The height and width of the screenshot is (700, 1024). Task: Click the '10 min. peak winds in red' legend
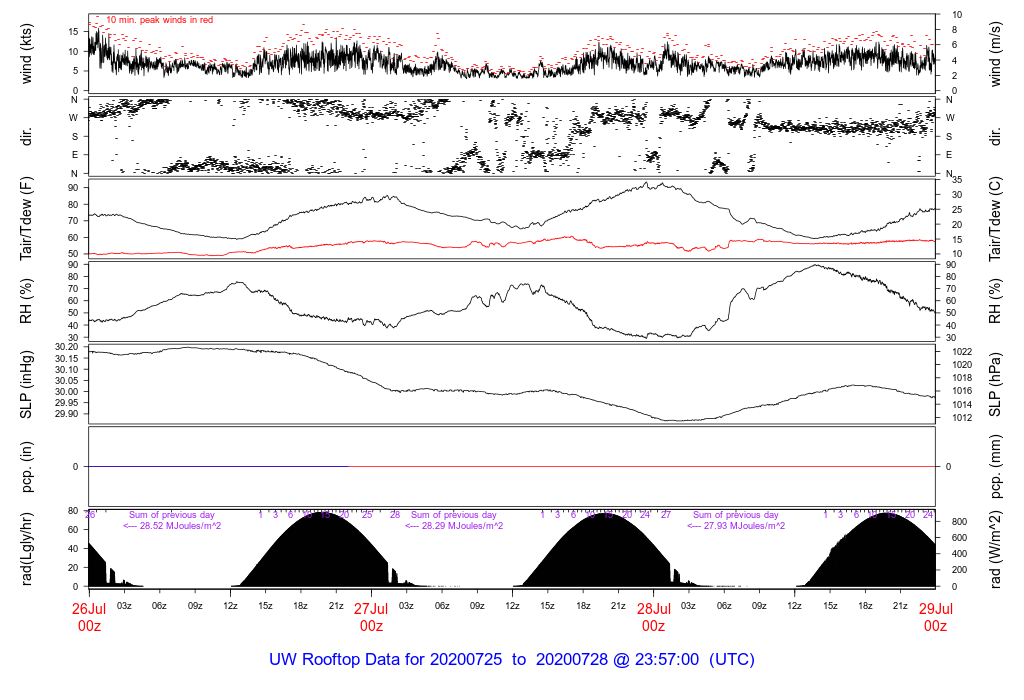tap(159, 20)
